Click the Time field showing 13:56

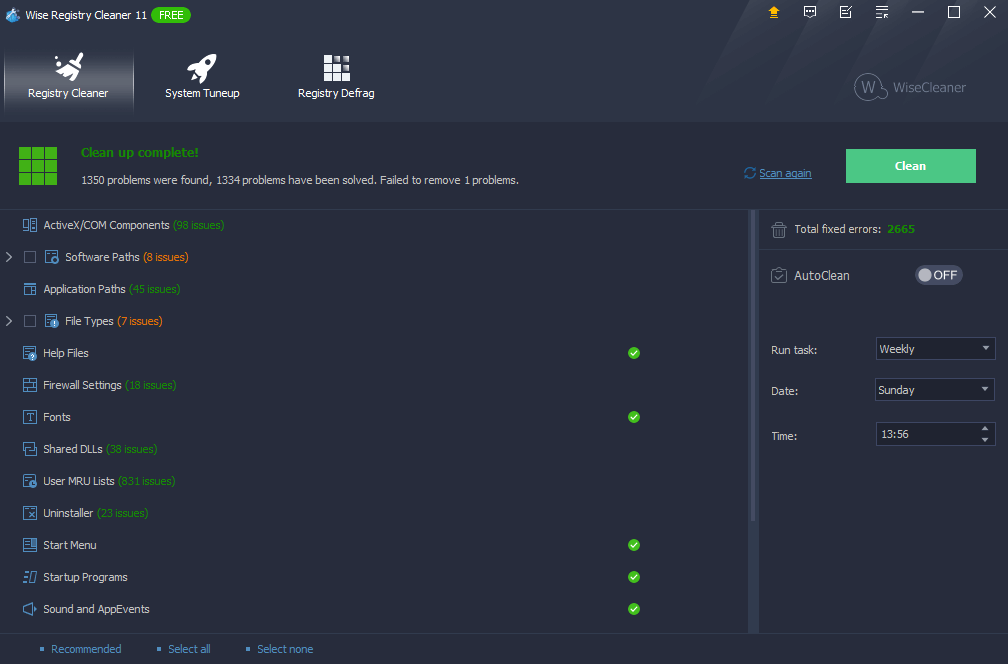coord(924,435)
